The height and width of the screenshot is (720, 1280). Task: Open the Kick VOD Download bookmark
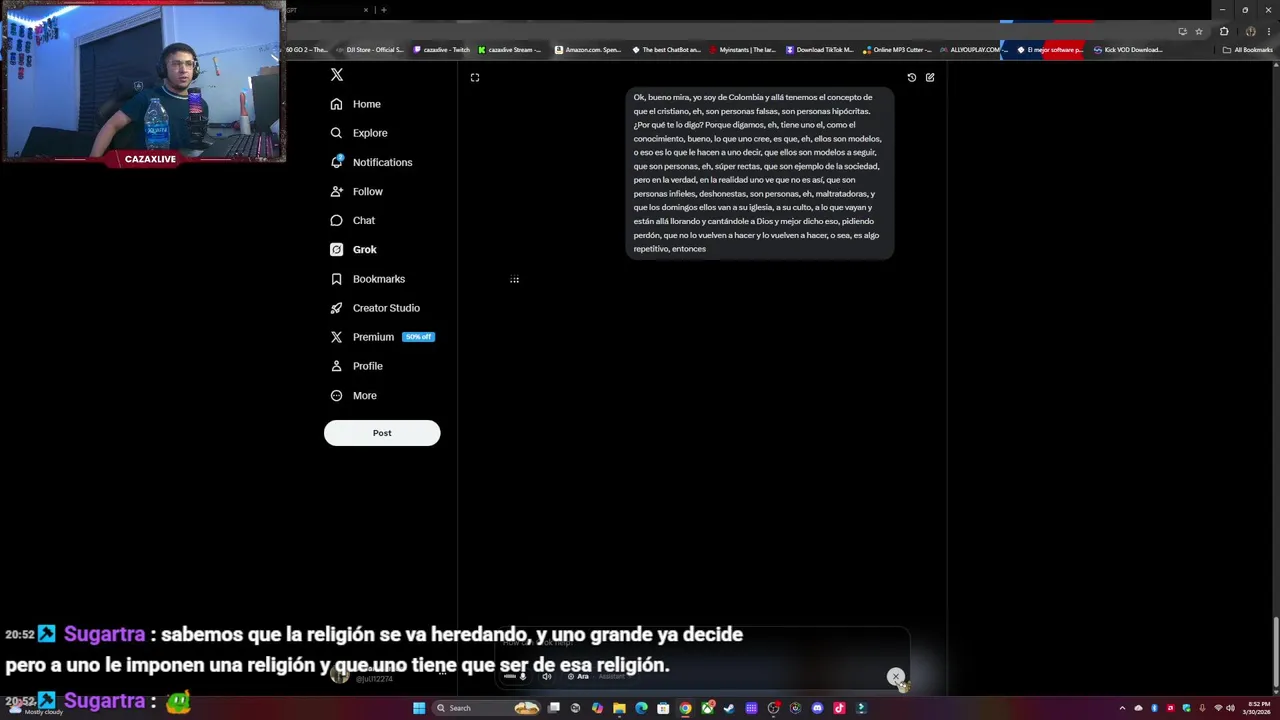coord(1128,50)
